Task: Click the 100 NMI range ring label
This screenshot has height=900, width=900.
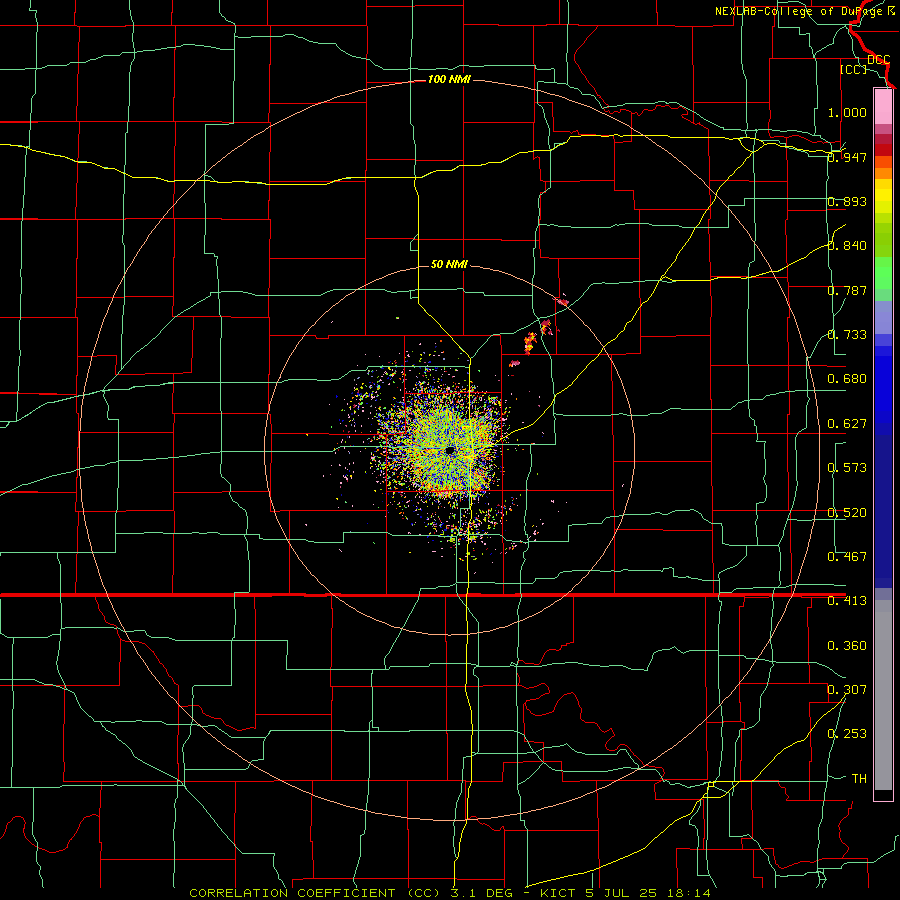Action: [x=449, y=79]
